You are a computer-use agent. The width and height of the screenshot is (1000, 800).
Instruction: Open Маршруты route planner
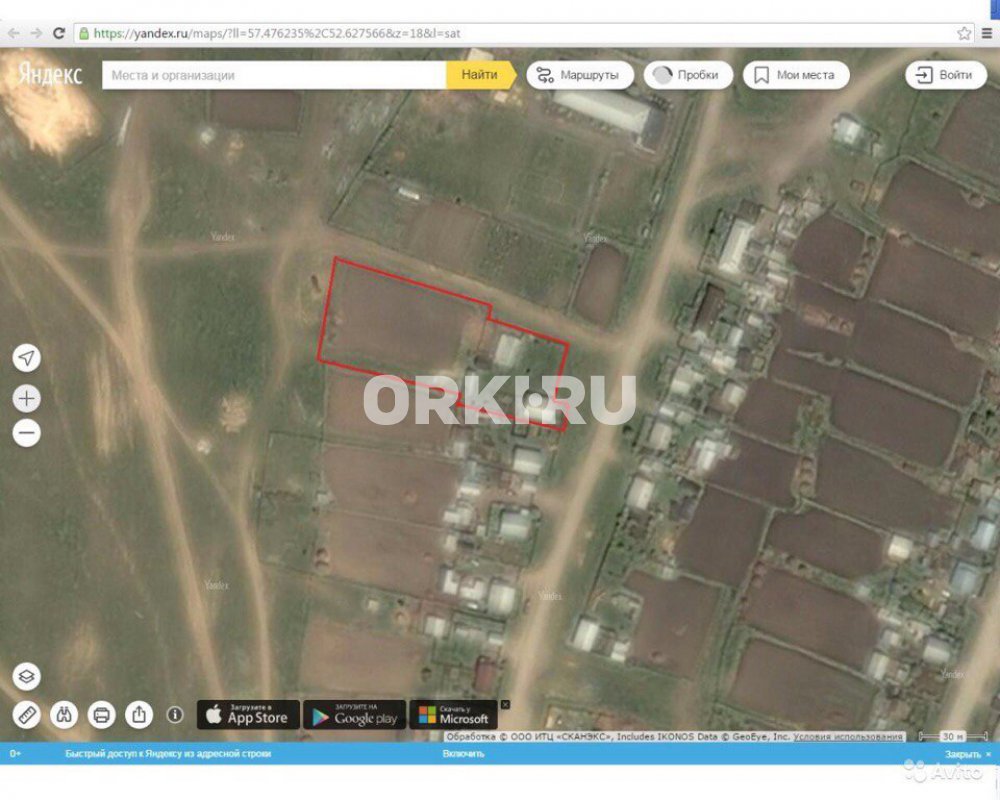577,75
